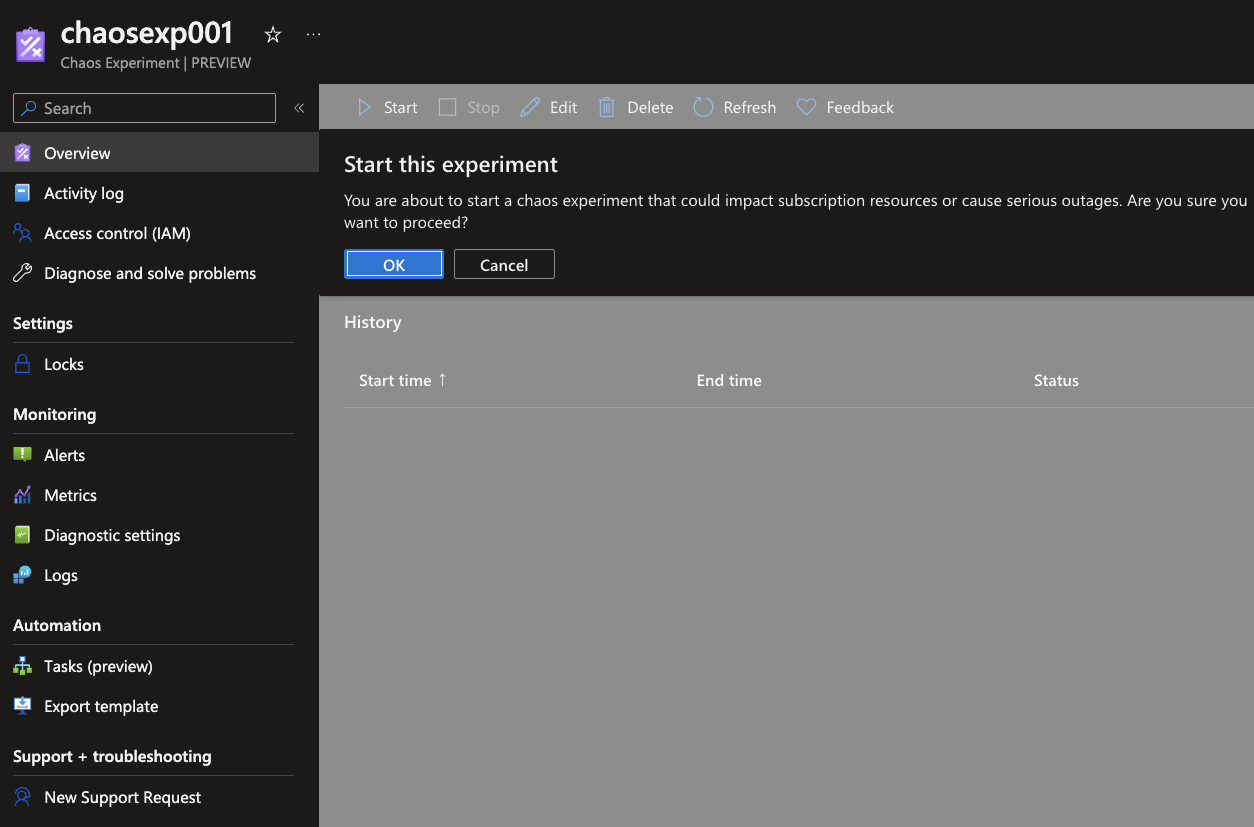Open the Overview menu item
Viewport: 1254px width, 827px height.
159,153
